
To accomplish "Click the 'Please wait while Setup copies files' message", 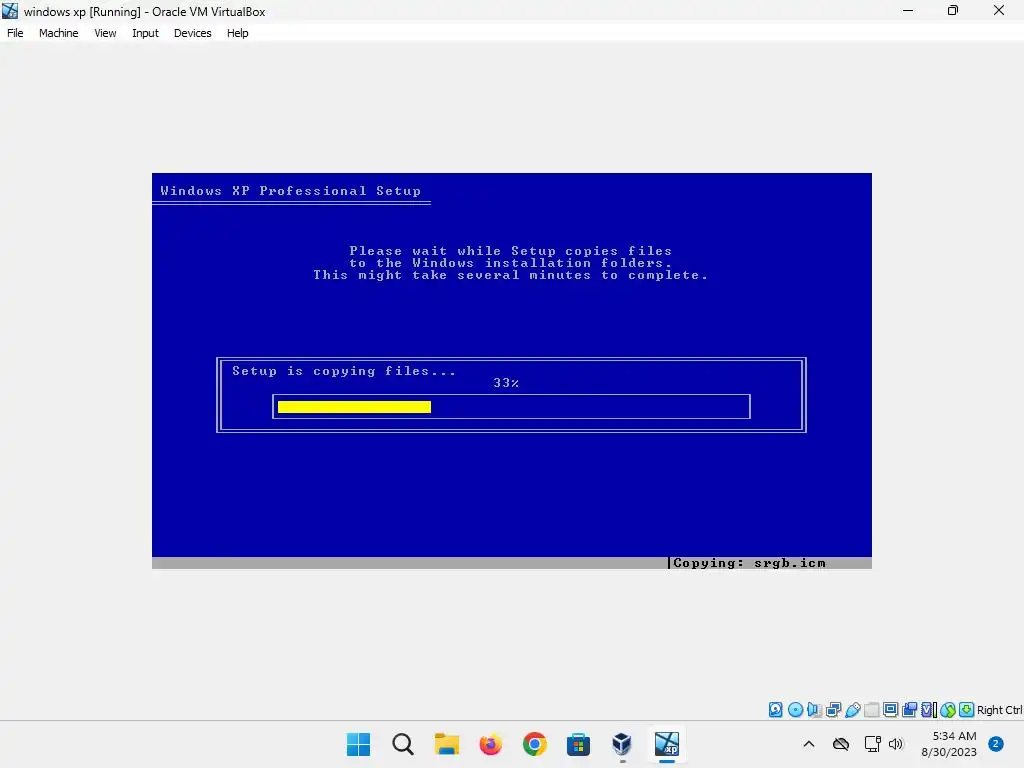I will [x=510, y=251].
